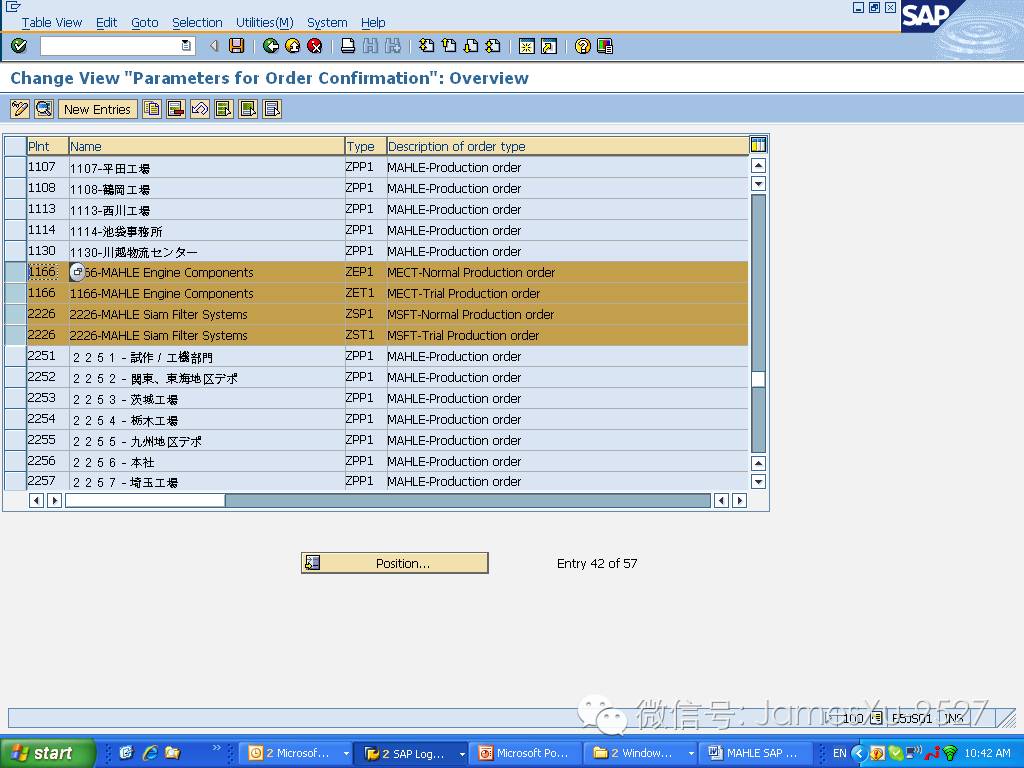Open the System menu
Image resolution: width=1024 pixels, height=768 pixels.
pyautogui.click(x=327, y=23)
